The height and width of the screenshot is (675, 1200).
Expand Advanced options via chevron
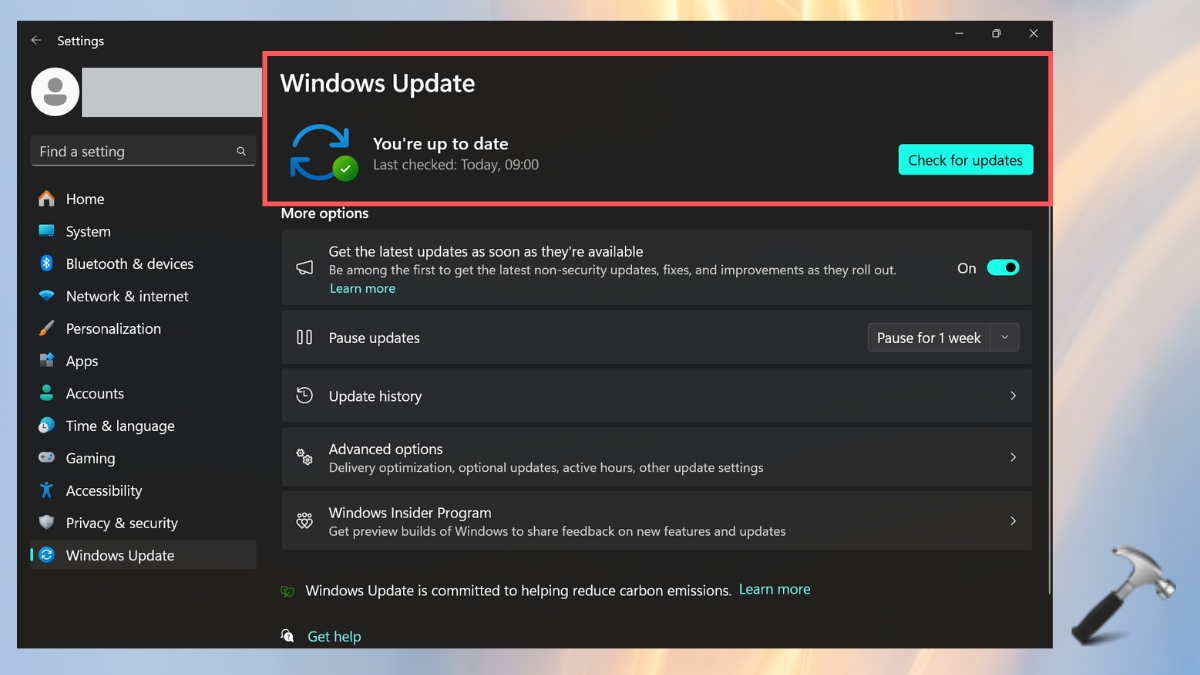click(x=1013, y=457)
